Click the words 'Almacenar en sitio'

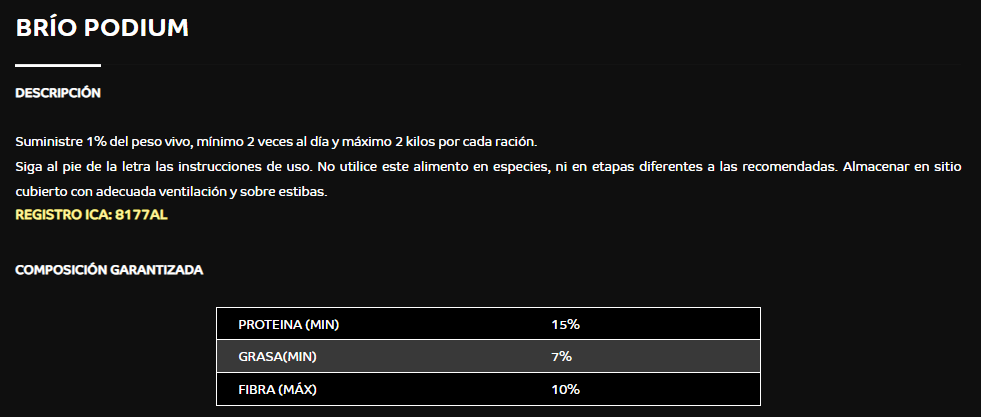coord(902,168)
